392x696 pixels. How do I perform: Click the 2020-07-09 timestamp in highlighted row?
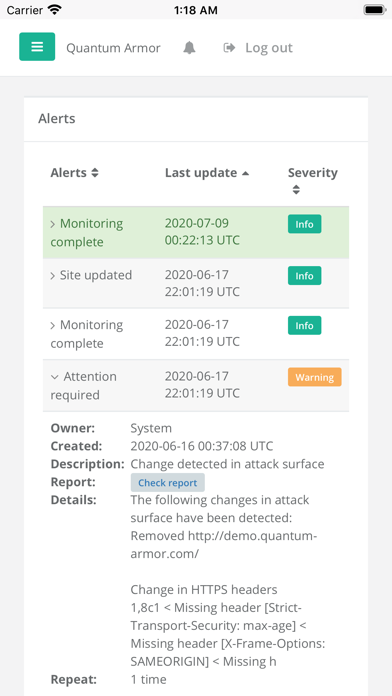coord(202,232)
